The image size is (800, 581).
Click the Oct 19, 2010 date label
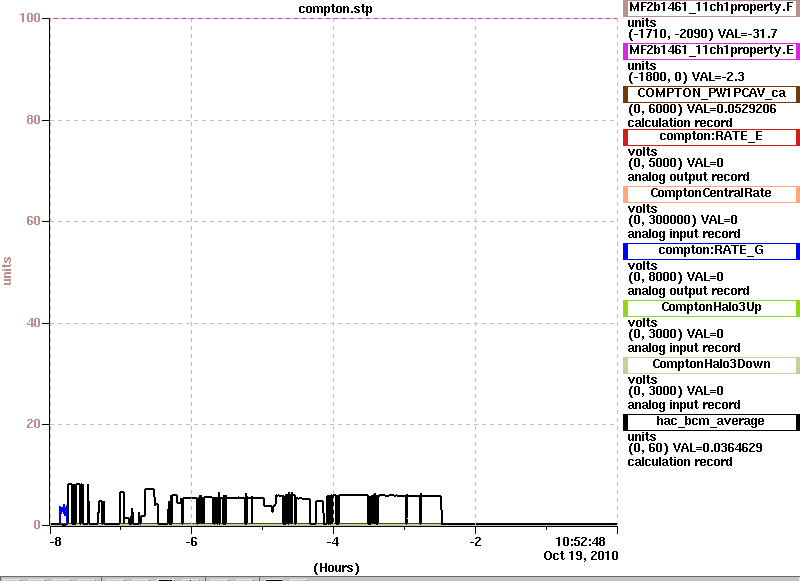[x=581, y=556]
